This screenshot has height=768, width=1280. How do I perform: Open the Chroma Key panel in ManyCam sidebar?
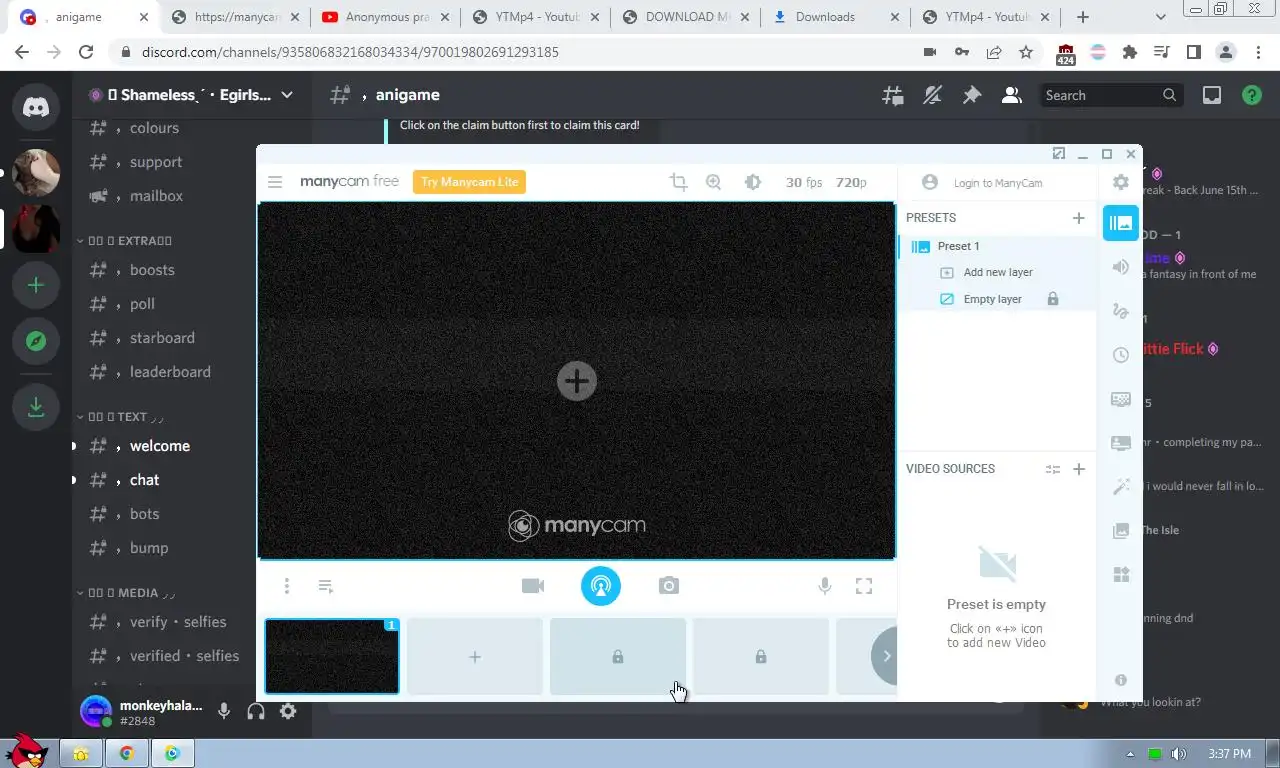click(x=1121, y=399)
